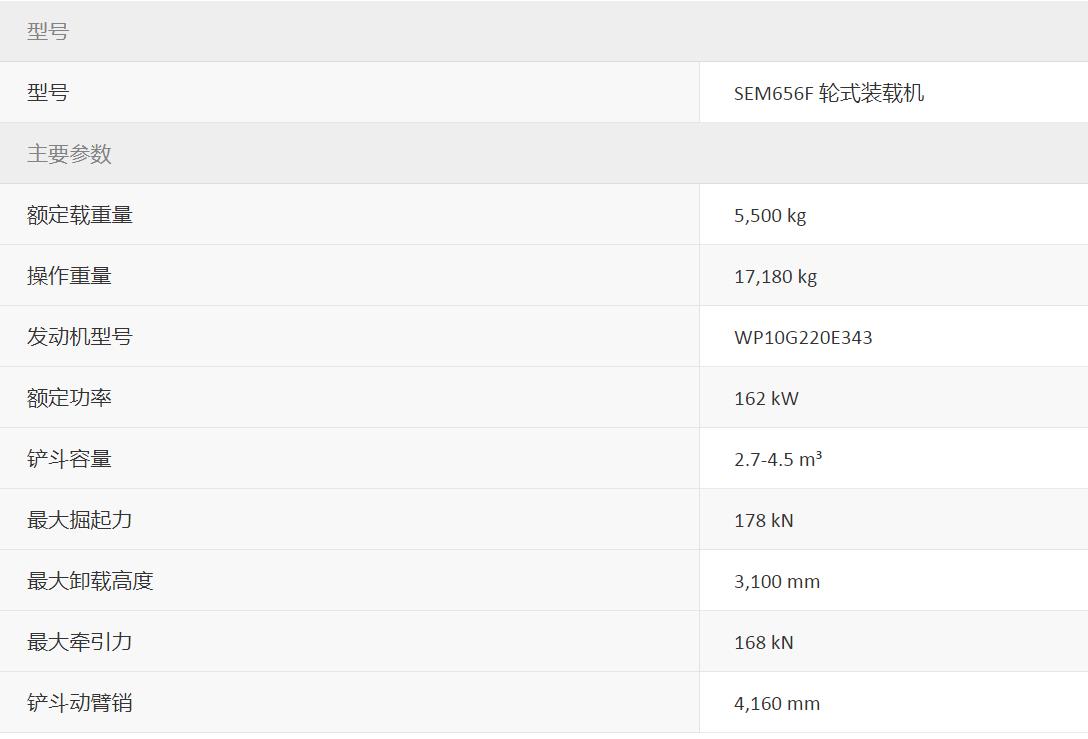The height and width of the screenshot is (739, 1088).
Task: Select the 操作重量 row label
Action: pyautogui.click(x=69, y=276)
